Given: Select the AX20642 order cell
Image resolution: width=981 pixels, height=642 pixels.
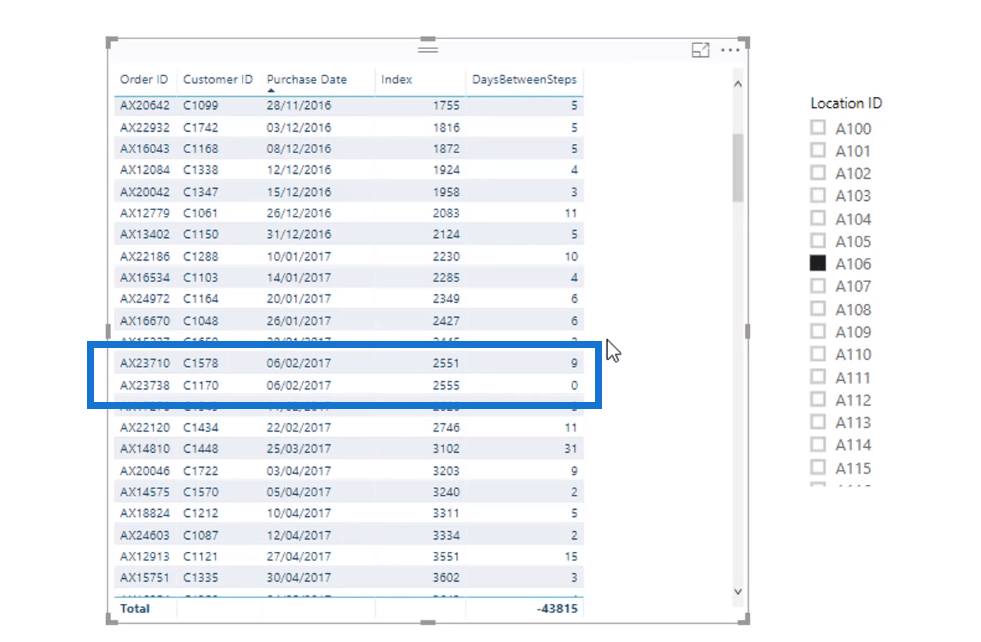Looking at the screenshot, I should tap(145, 105).
